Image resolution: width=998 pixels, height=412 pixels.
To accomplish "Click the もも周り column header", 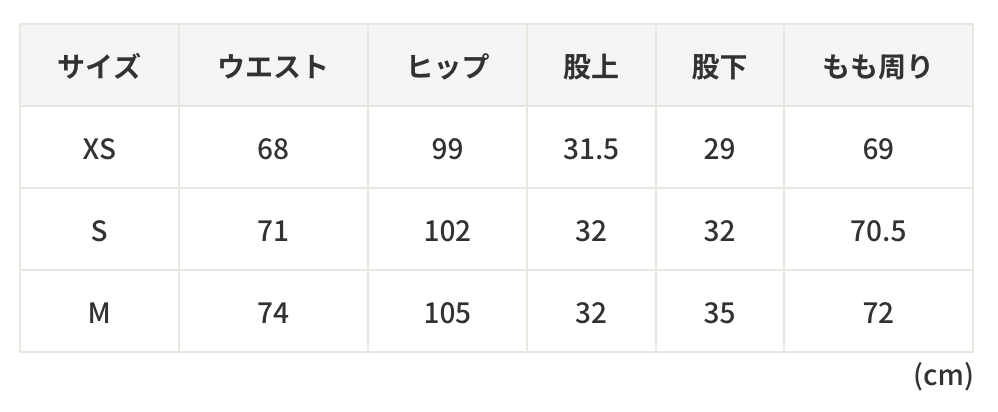I will point(877,68).
